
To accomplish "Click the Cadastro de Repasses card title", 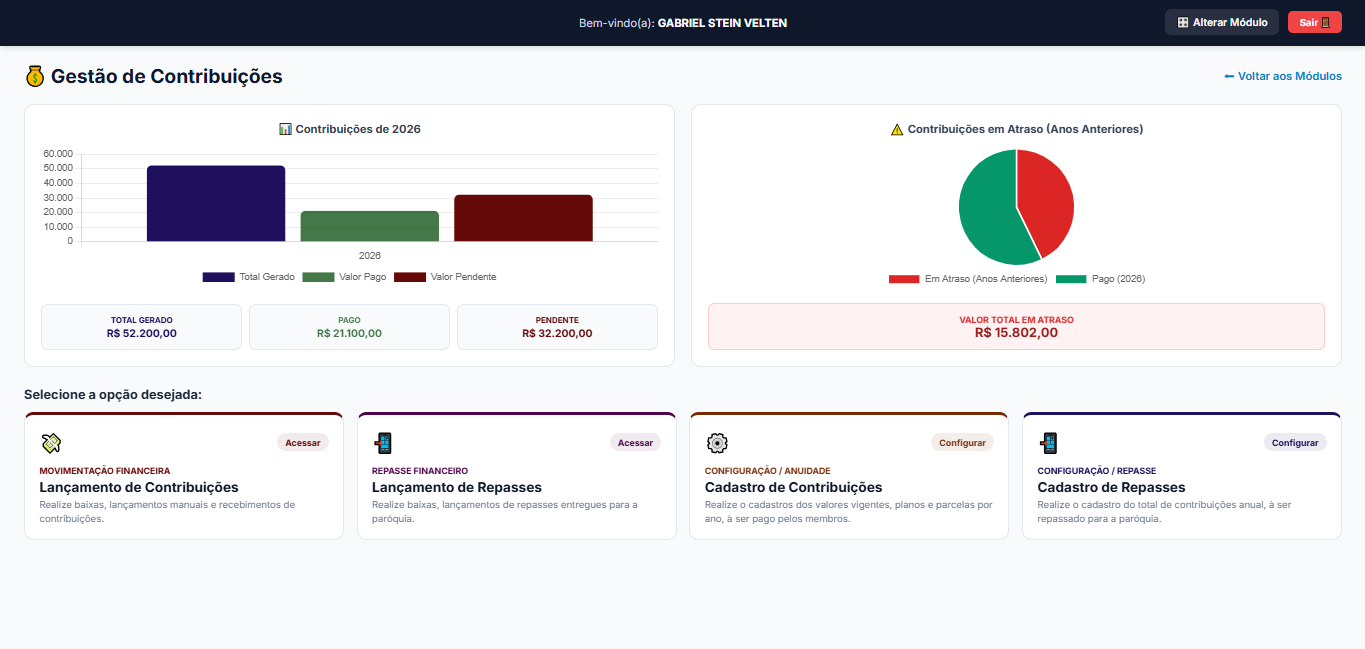I will [x=1111, y=487].
